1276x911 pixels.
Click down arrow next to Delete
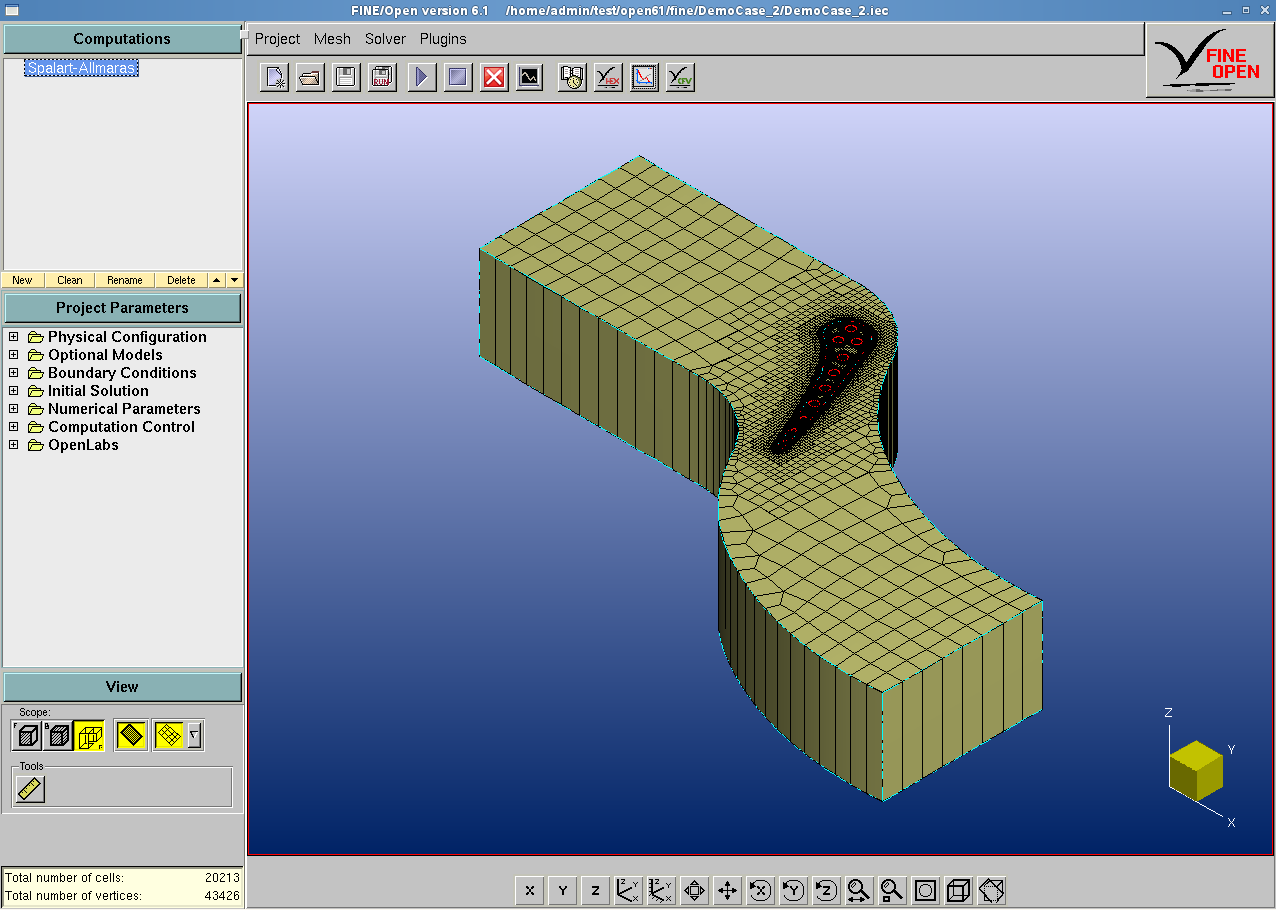234,280
